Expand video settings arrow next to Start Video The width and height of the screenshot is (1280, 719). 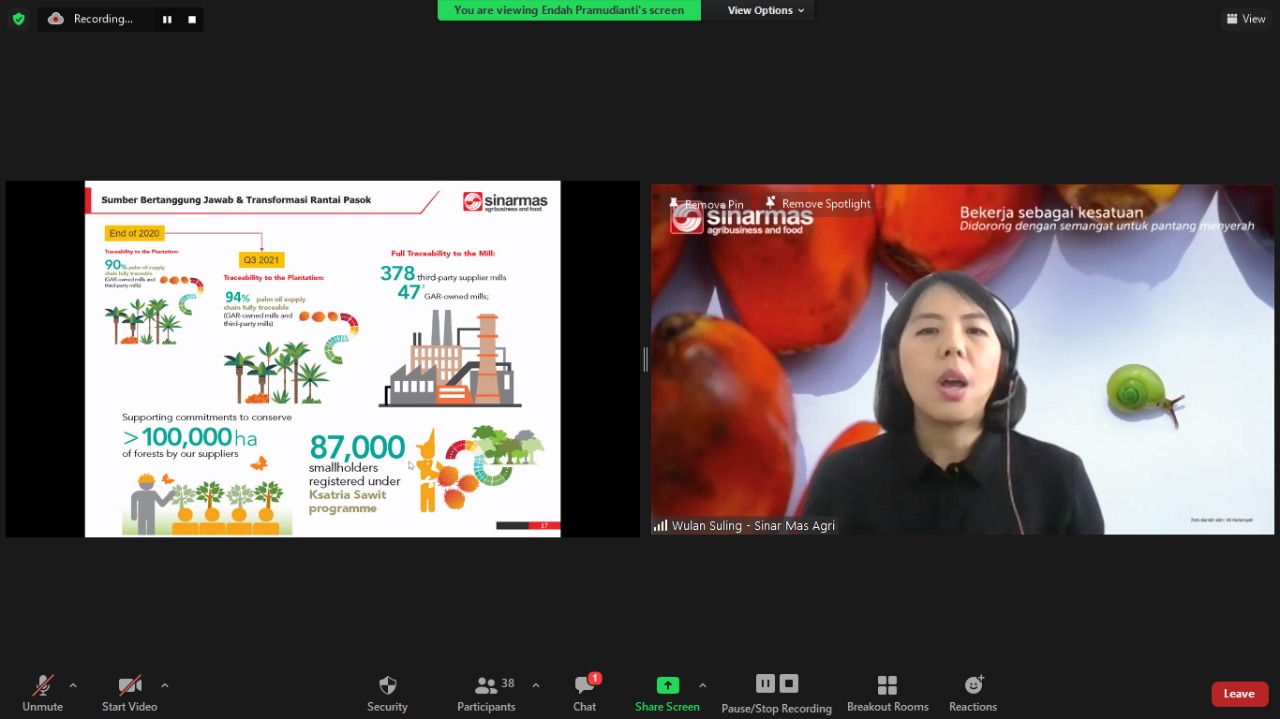pos(164,686)
